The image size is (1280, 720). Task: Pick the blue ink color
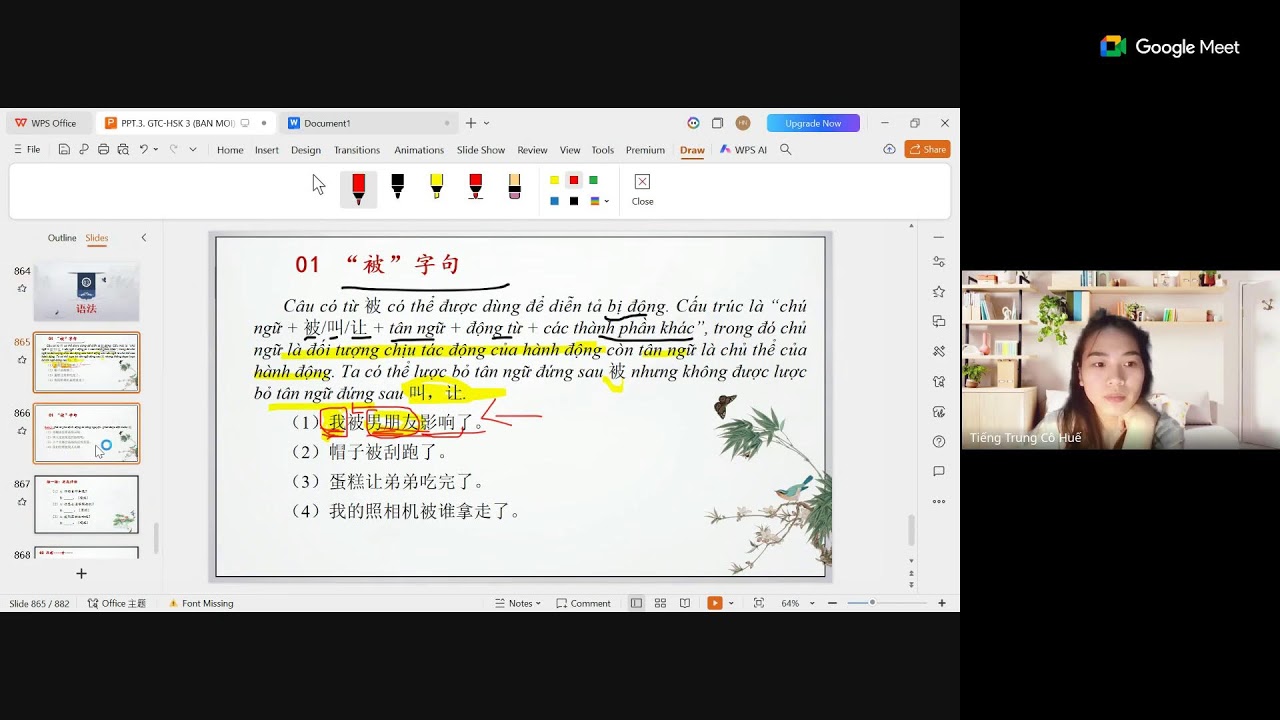pos(554,201)
